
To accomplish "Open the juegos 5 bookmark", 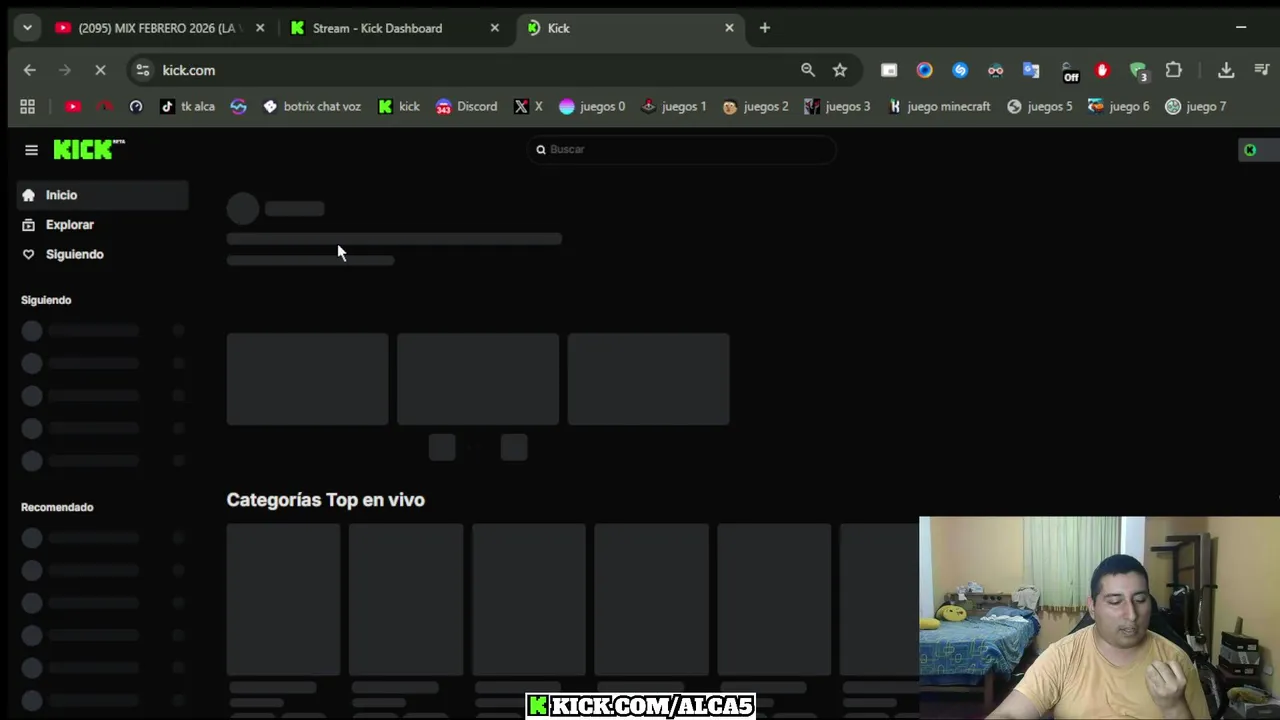I will (x=1039, y=106).
